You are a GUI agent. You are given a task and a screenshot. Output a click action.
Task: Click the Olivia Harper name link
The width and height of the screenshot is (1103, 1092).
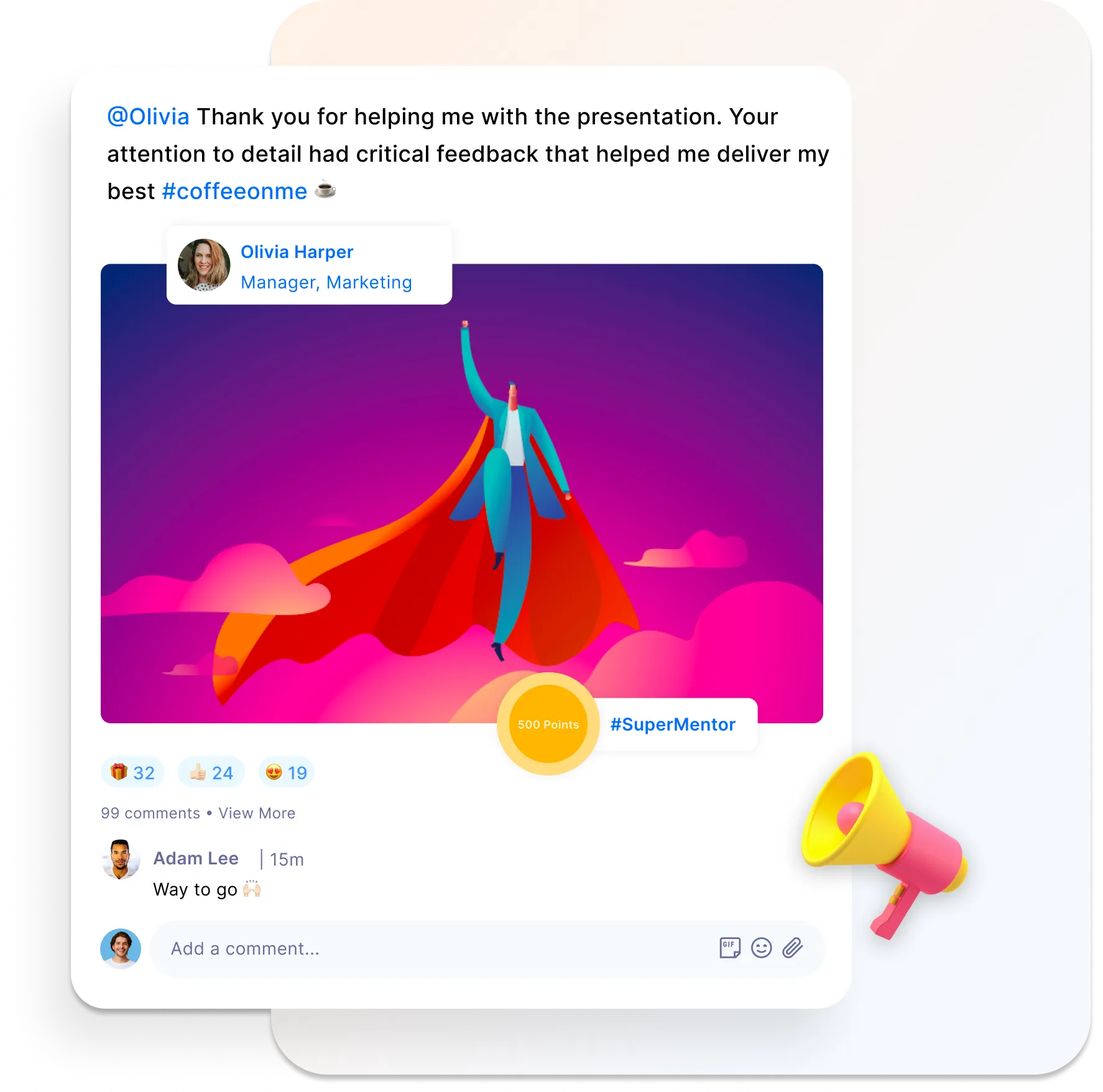click(x=297, y=252)
